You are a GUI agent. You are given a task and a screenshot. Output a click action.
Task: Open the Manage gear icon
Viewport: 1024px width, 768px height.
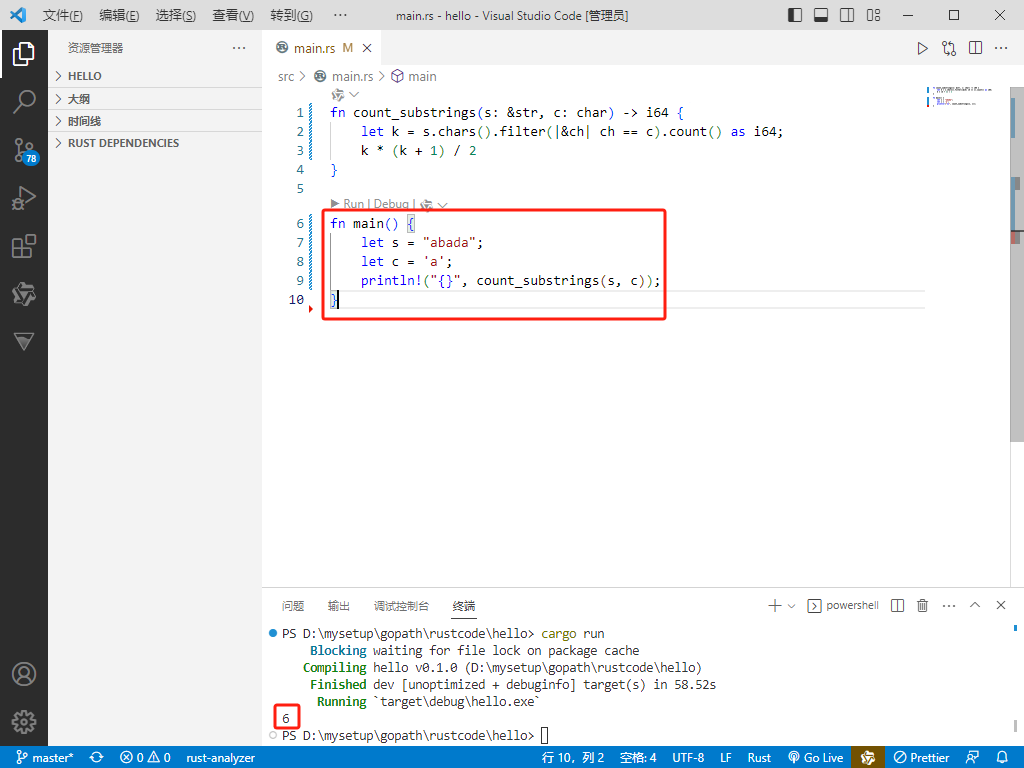click(x=24, y=722)
